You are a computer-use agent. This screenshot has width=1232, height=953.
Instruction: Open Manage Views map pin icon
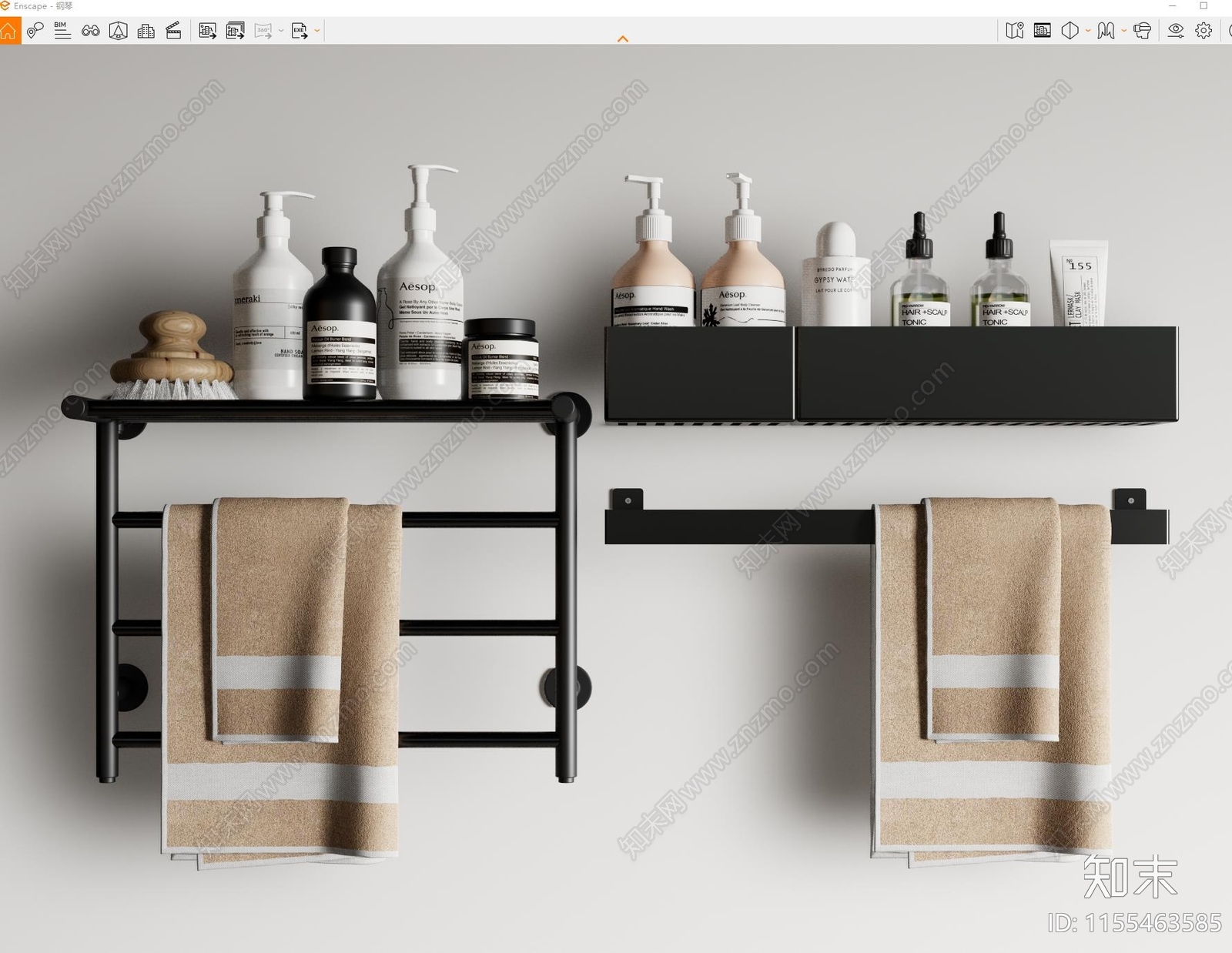coord(35,31)
